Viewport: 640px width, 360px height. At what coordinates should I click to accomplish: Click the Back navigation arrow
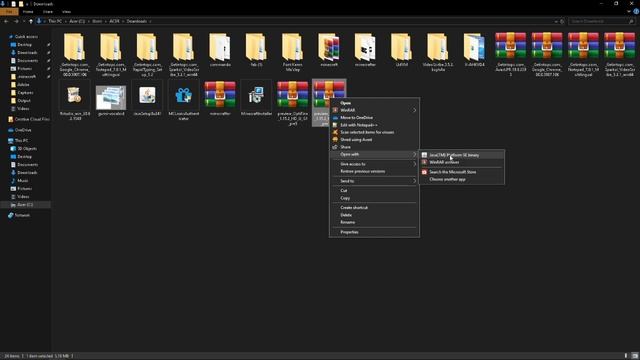point(6,21)
